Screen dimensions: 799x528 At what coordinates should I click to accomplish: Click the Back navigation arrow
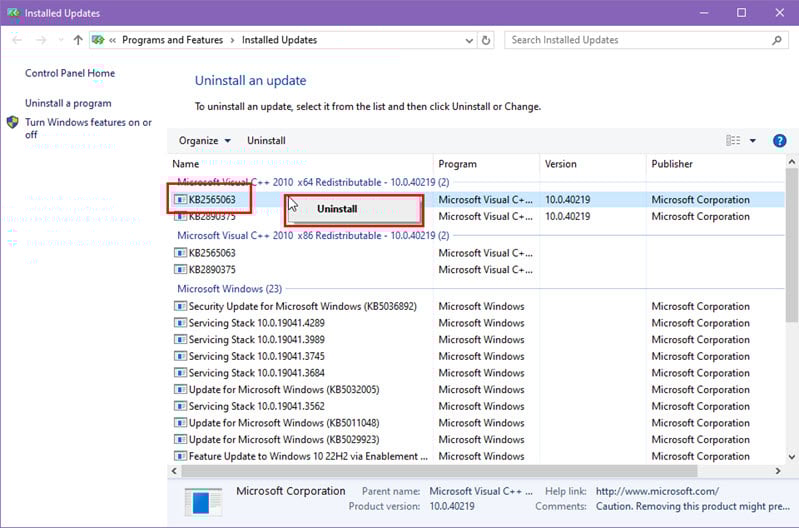pos(17,40)
